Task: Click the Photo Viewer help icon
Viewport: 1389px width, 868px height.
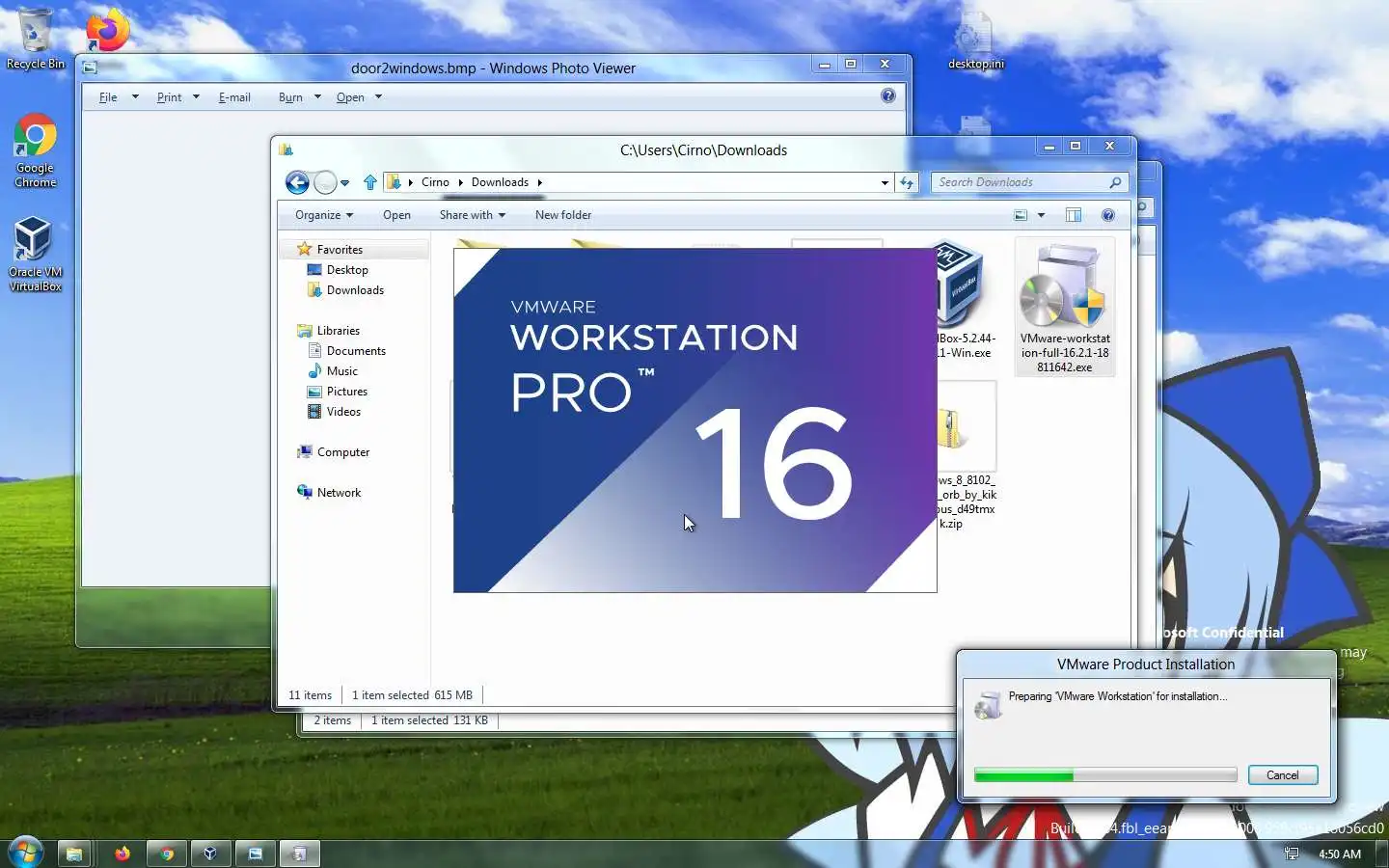Action: [888, 95]
